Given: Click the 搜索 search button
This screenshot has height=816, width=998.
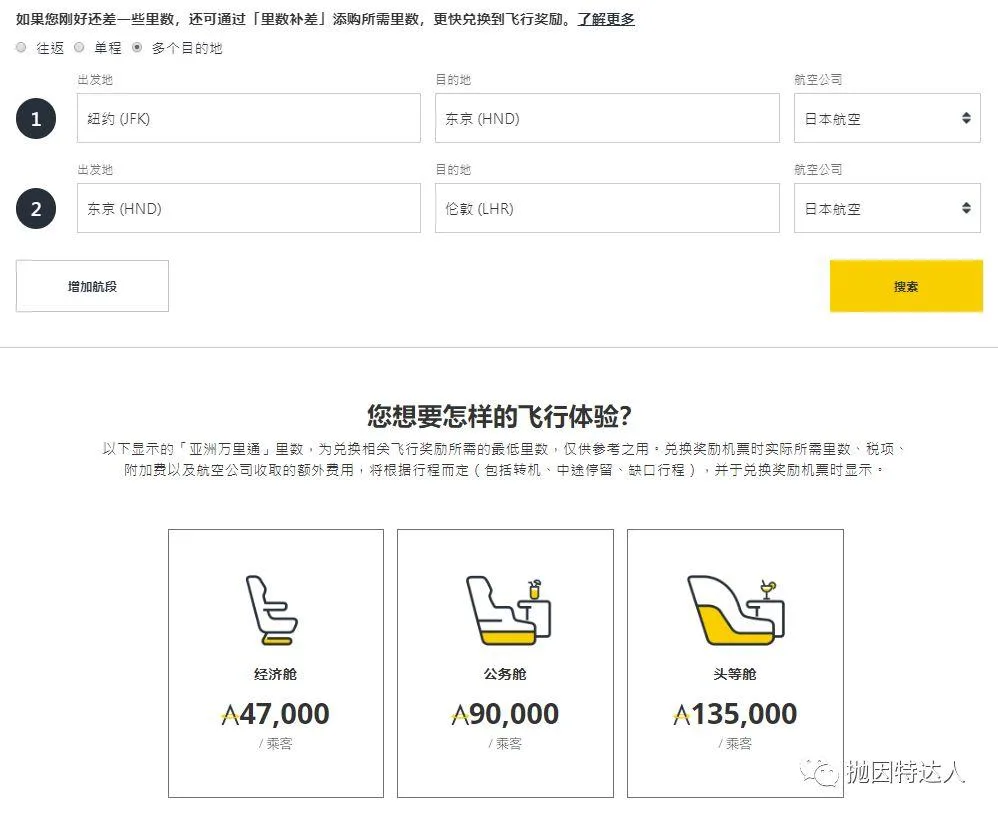Looking at the screenshot, I should (x=906, y=285).
